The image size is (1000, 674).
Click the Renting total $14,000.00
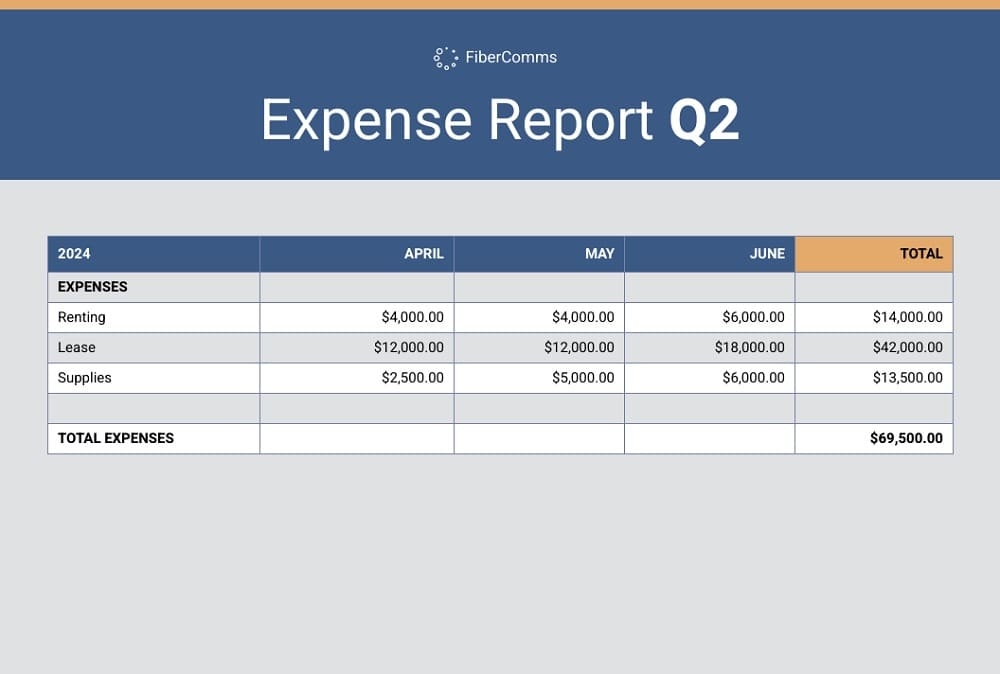[907, 317]
